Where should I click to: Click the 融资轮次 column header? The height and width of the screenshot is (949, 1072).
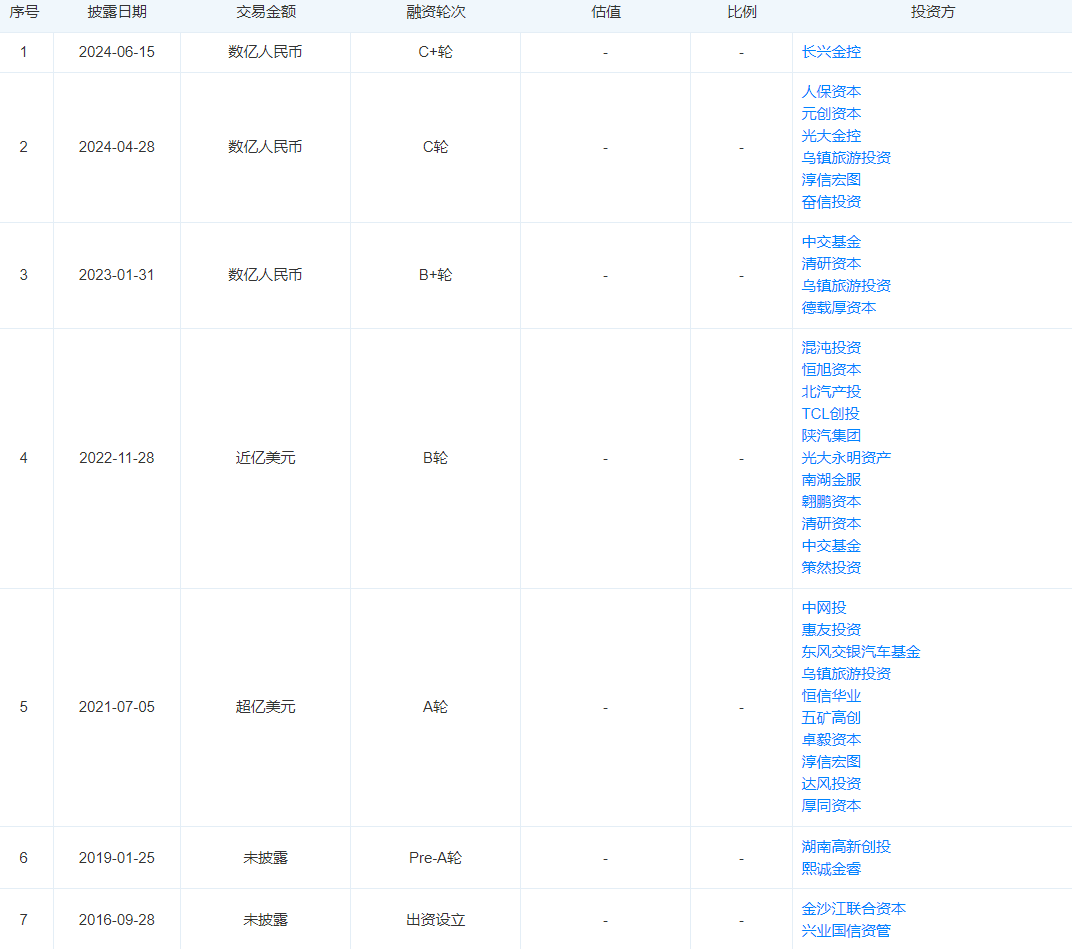tap(436, 12)
